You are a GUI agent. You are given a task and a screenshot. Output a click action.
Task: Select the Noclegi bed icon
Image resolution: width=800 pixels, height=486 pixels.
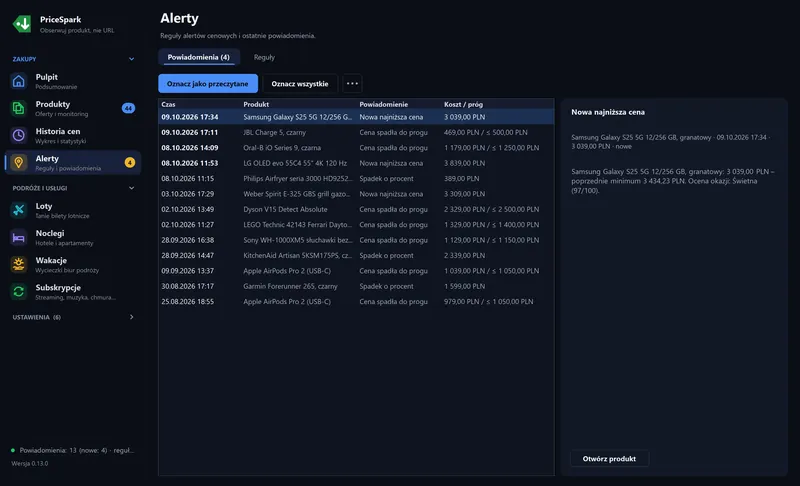[x=19, y=237]
